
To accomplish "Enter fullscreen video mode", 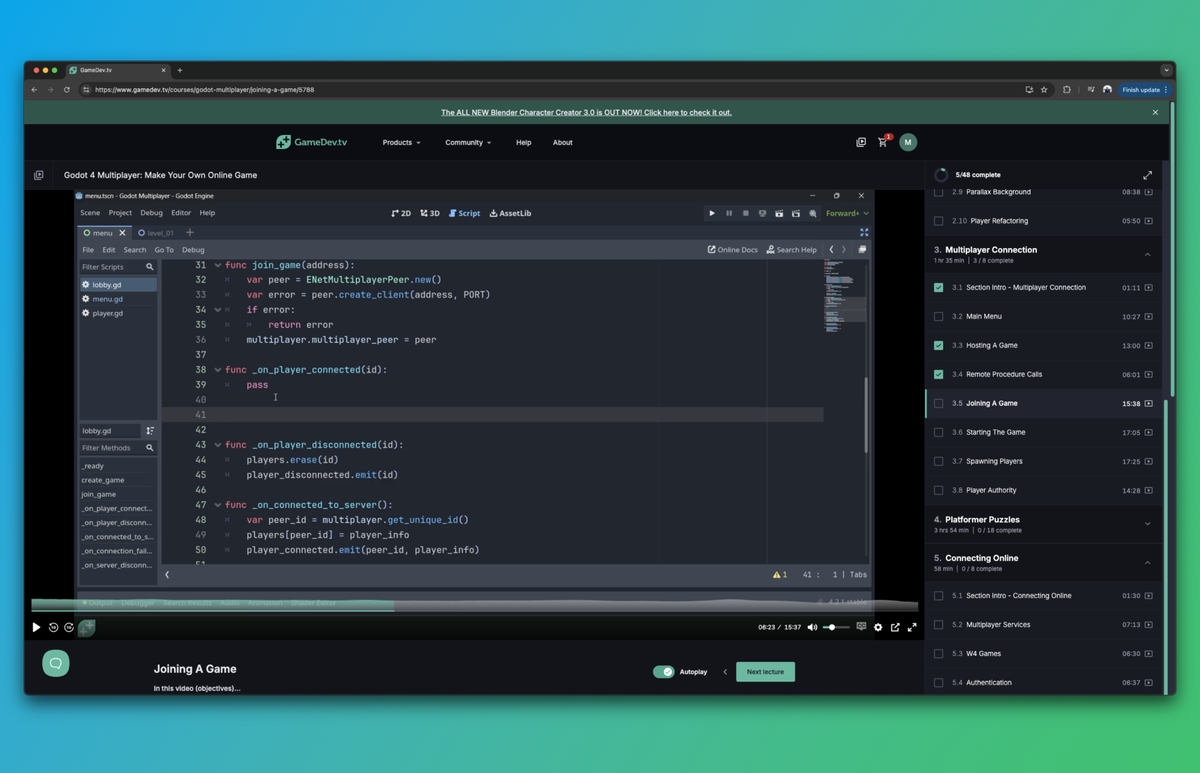I will [x=912, y=627].
